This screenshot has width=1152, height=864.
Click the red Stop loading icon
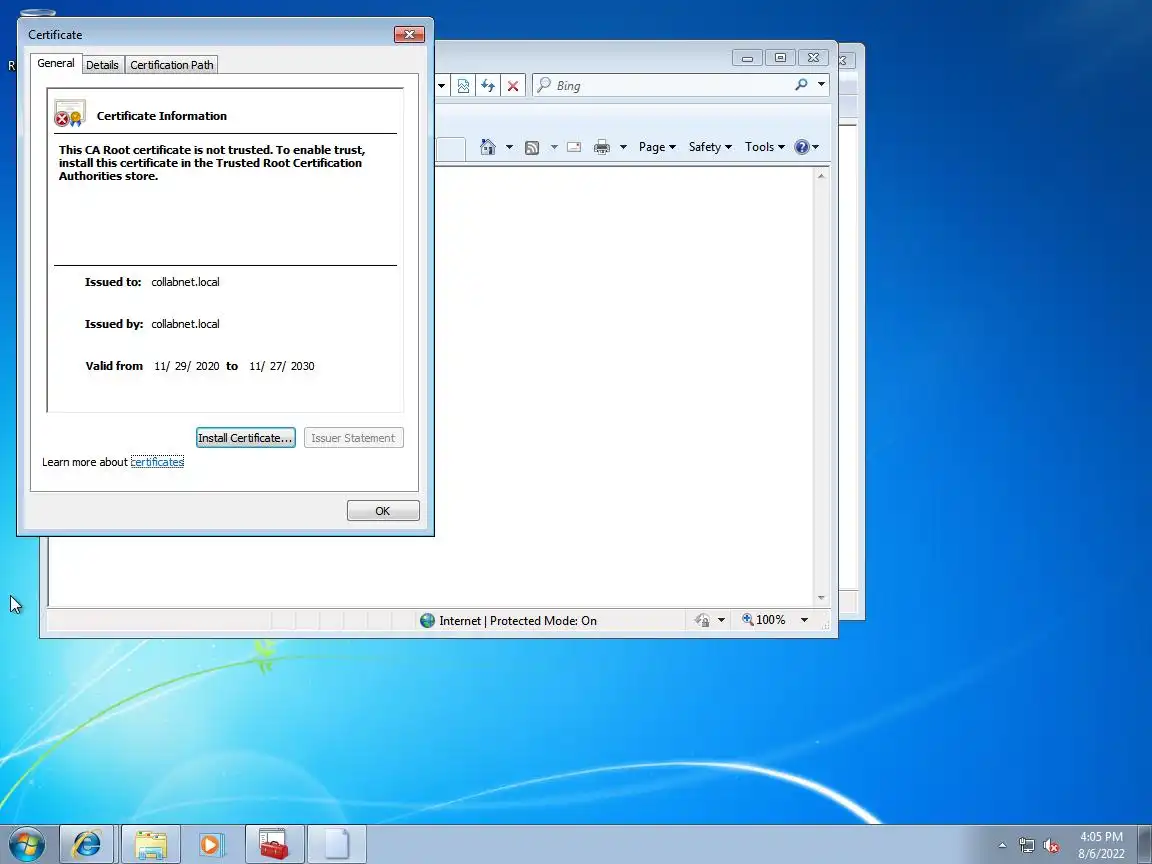(x=513, y=86)
